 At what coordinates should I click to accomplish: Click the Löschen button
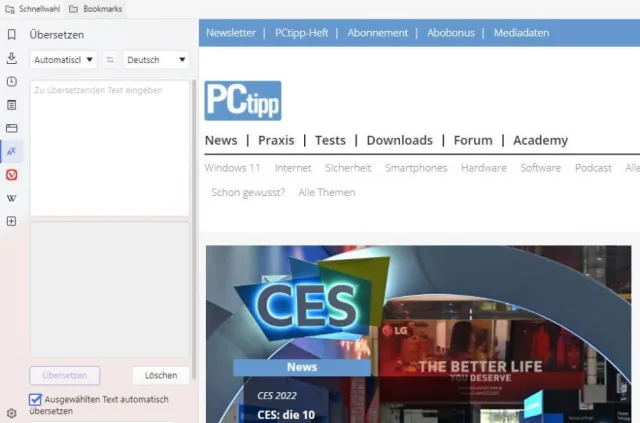161,375
